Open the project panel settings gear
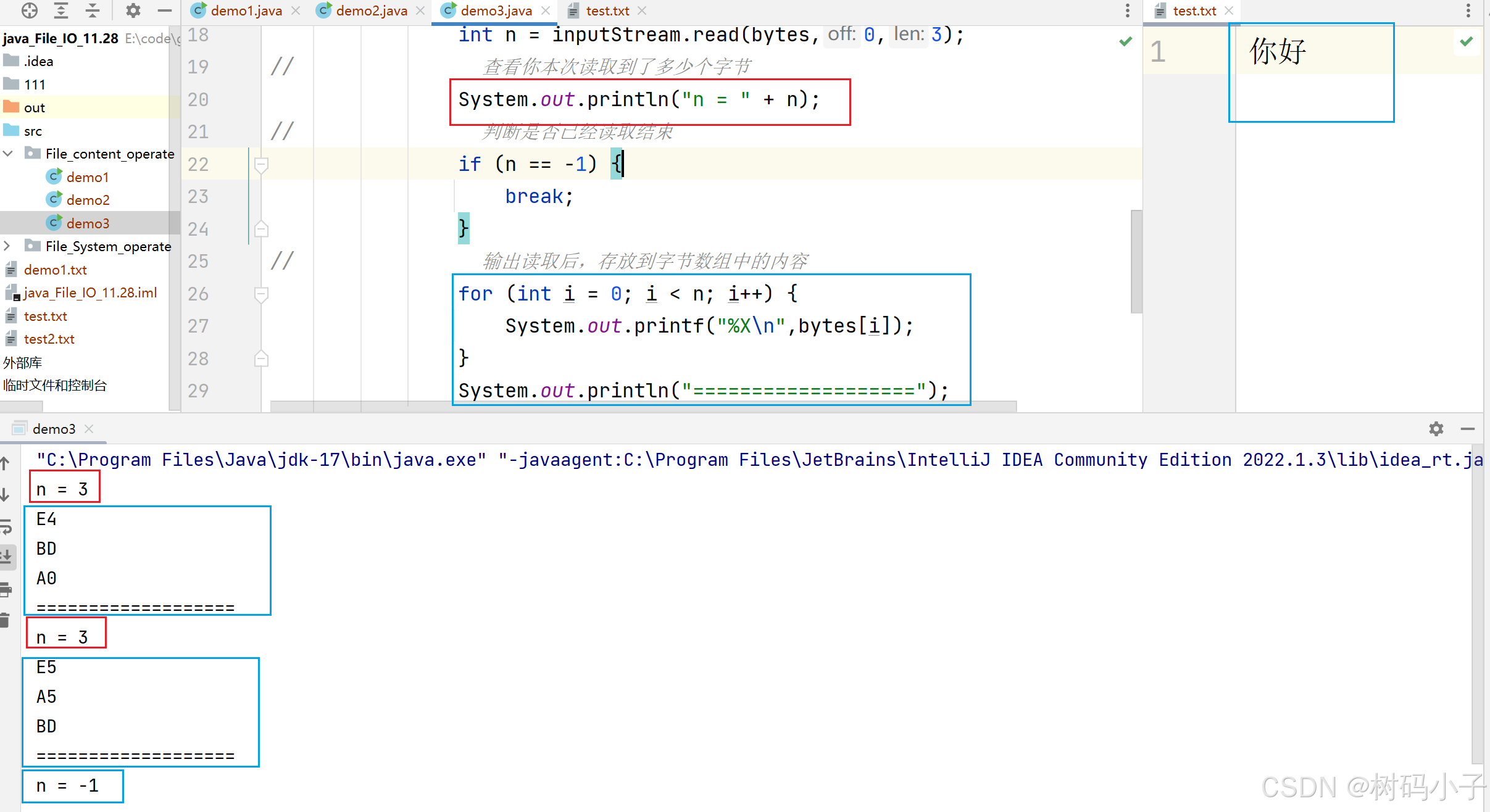This screenshot has height=812, width=1490. [133, 10]
